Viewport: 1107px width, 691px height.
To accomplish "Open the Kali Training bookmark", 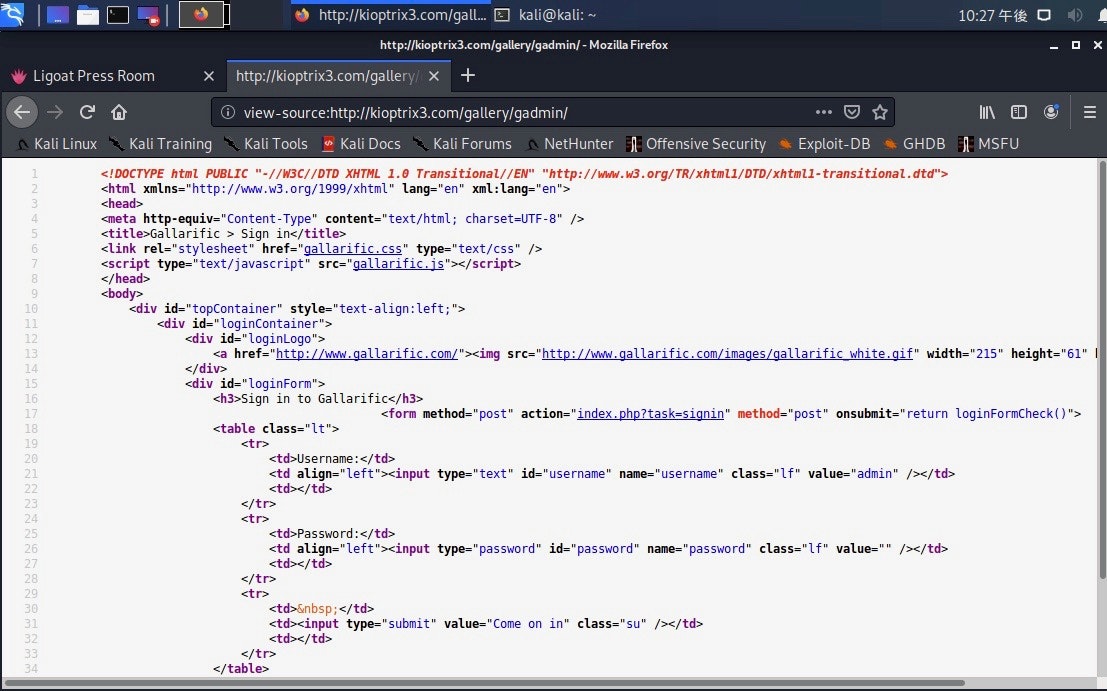I will 160,144.
